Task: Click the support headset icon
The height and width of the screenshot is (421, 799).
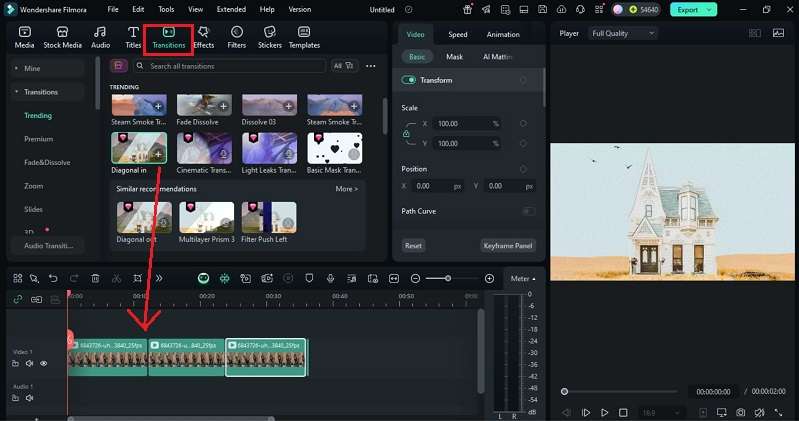Action: pyautogui.click(x=580, y=9)
